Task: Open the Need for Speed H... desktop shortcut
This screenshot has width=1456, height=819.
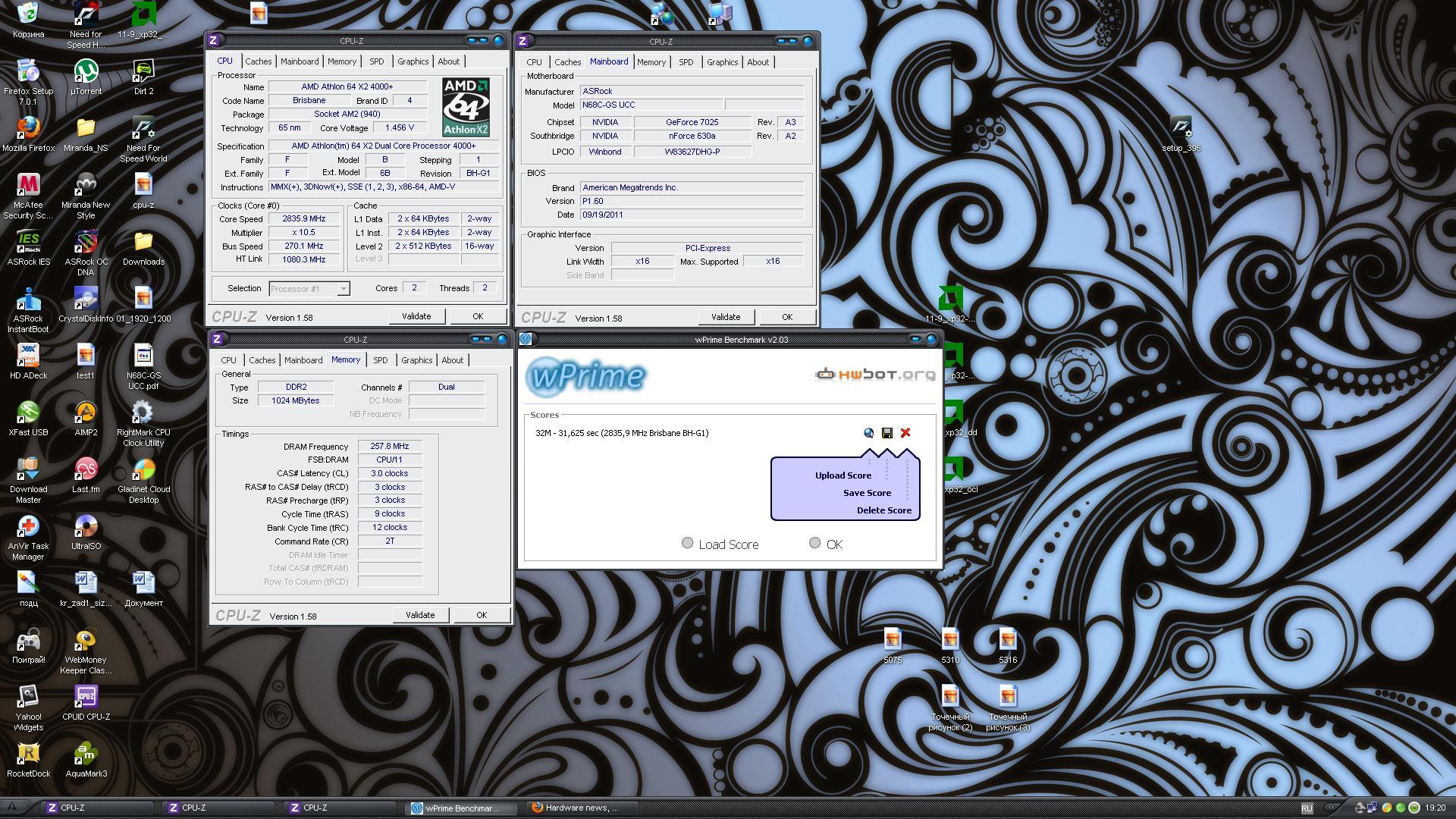Action: click(86, 25)
